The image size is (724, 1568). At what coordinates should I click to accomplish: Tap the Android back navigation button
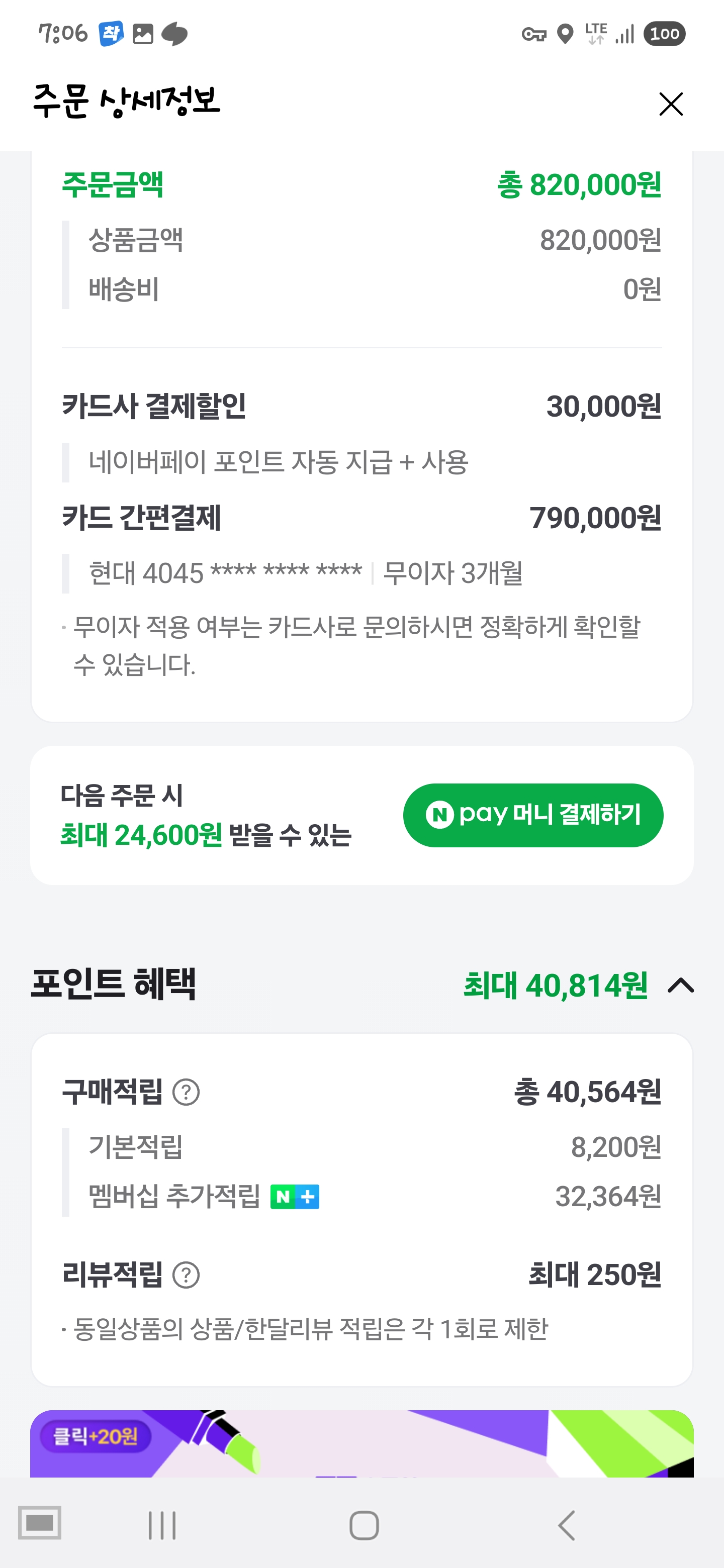pyautogui.click(x=566, y=1525)
